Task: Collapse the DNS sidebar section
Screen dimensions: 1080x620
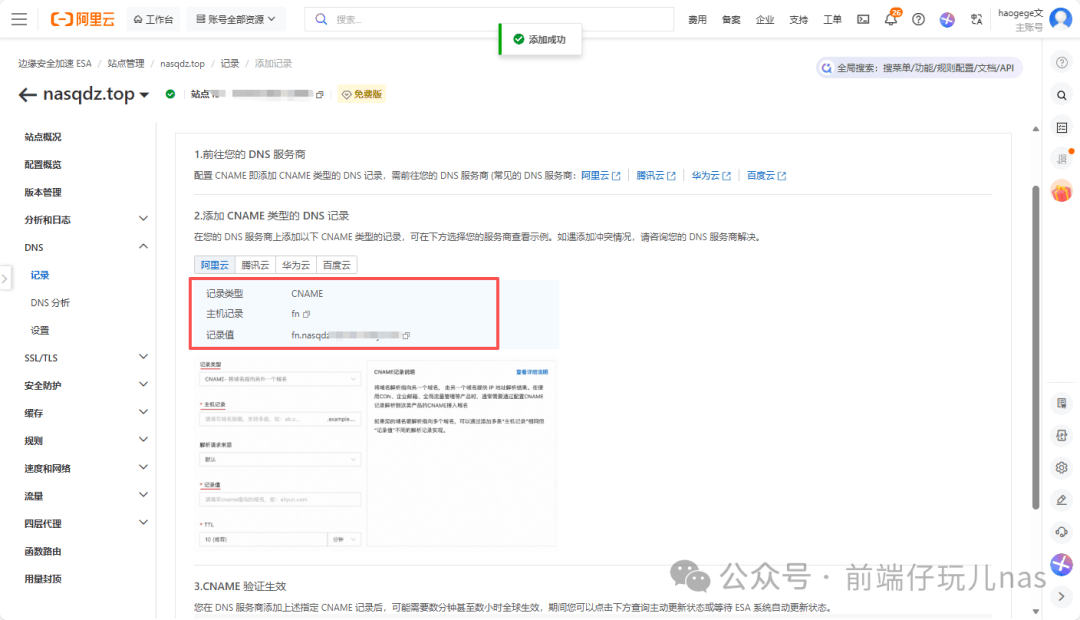Action: click(x=143, y=247)
